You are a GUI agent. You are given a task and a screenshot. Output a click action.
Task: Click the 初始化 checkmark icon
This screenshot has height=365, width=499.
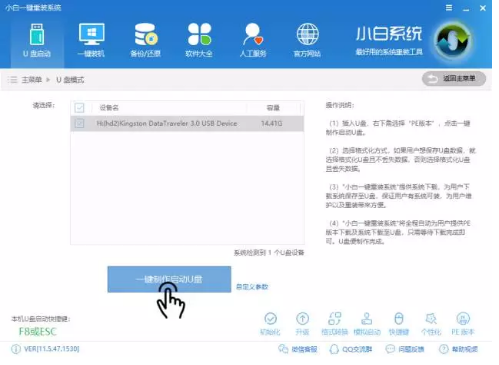click(270, 319)
